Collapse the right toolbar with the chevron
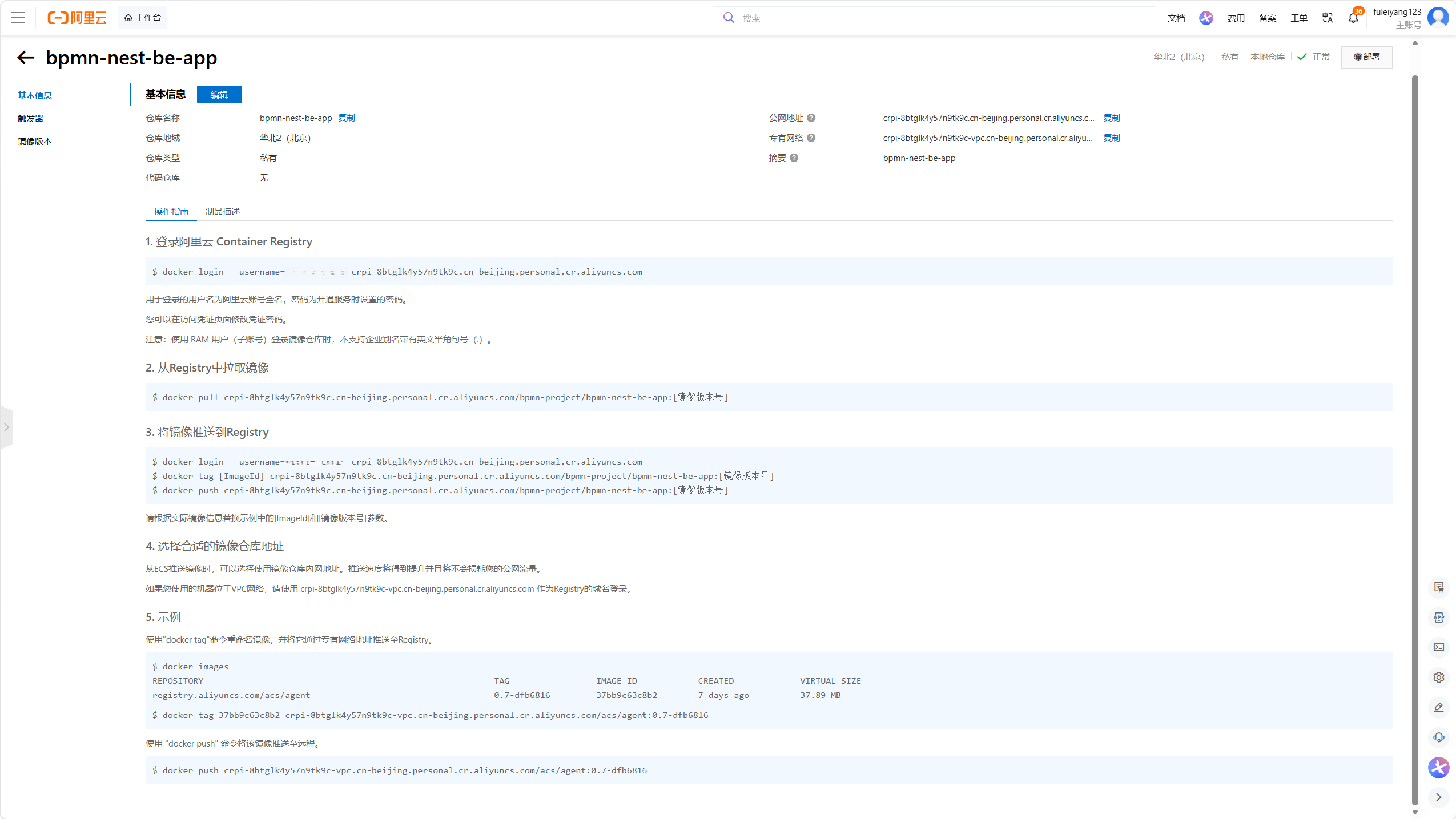 [x=1439, y=797]
